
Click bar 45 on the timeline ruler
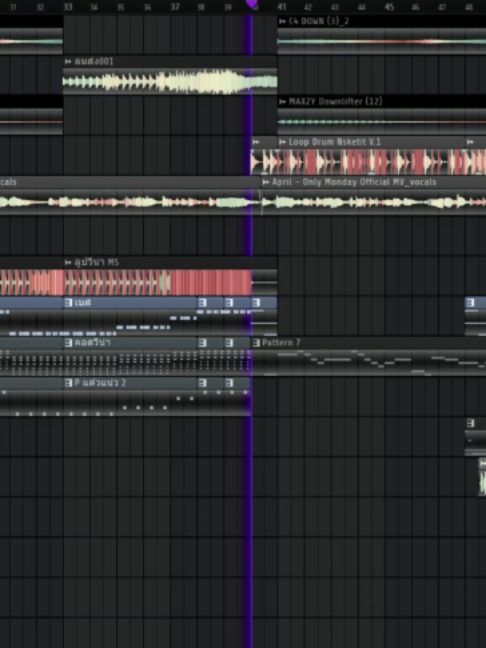point(389,7)
